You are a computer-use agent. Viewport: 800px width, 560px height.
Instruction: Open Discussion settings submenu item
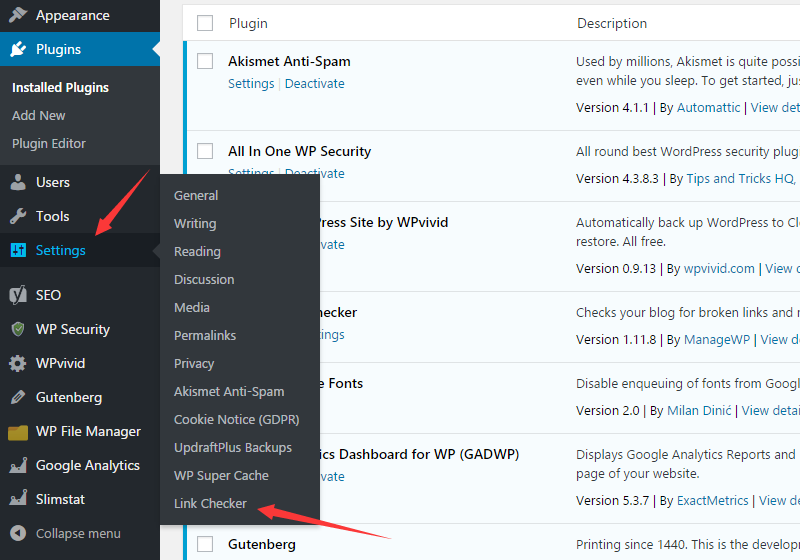(204, 279)
